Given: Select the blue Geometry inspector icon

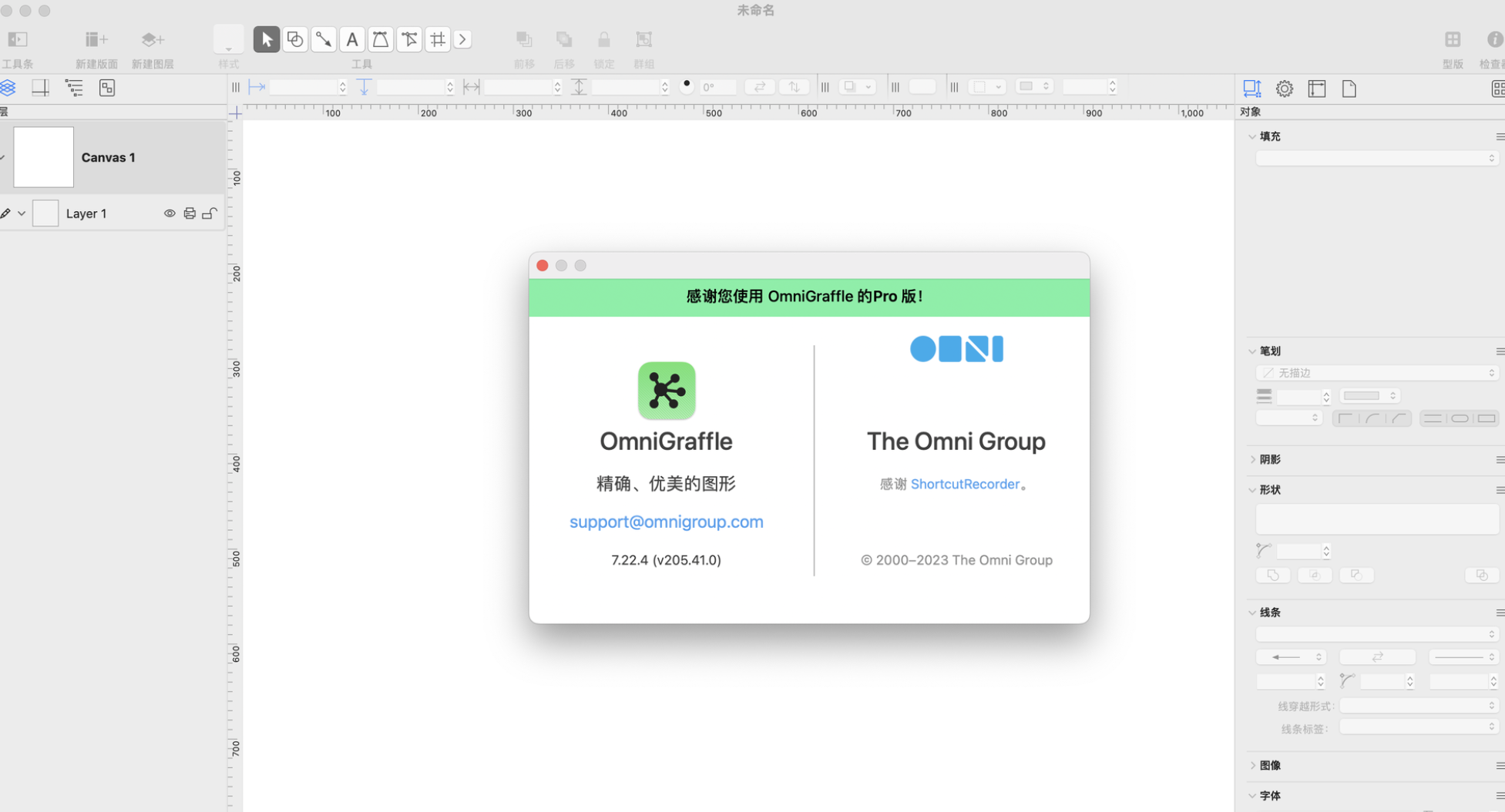Looking at the screenshot, I should coord(1251,88).
